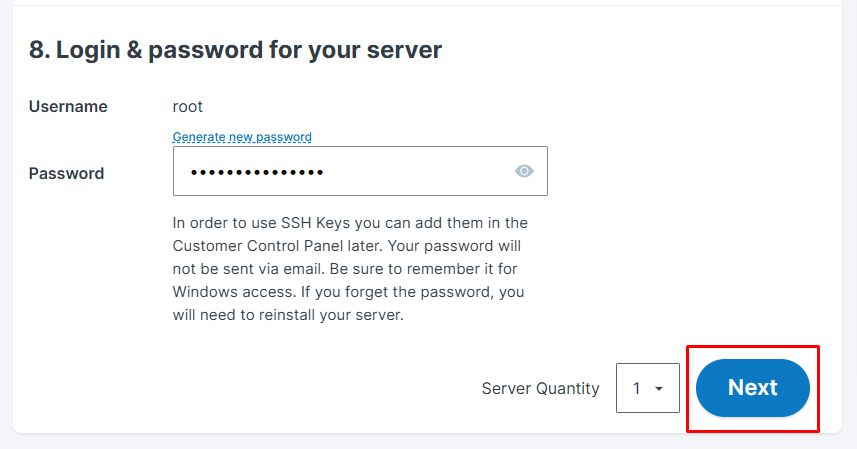Expand quantity selector using its caret arrow
Viewport: 857px width, 449px height.
point(659,389)
